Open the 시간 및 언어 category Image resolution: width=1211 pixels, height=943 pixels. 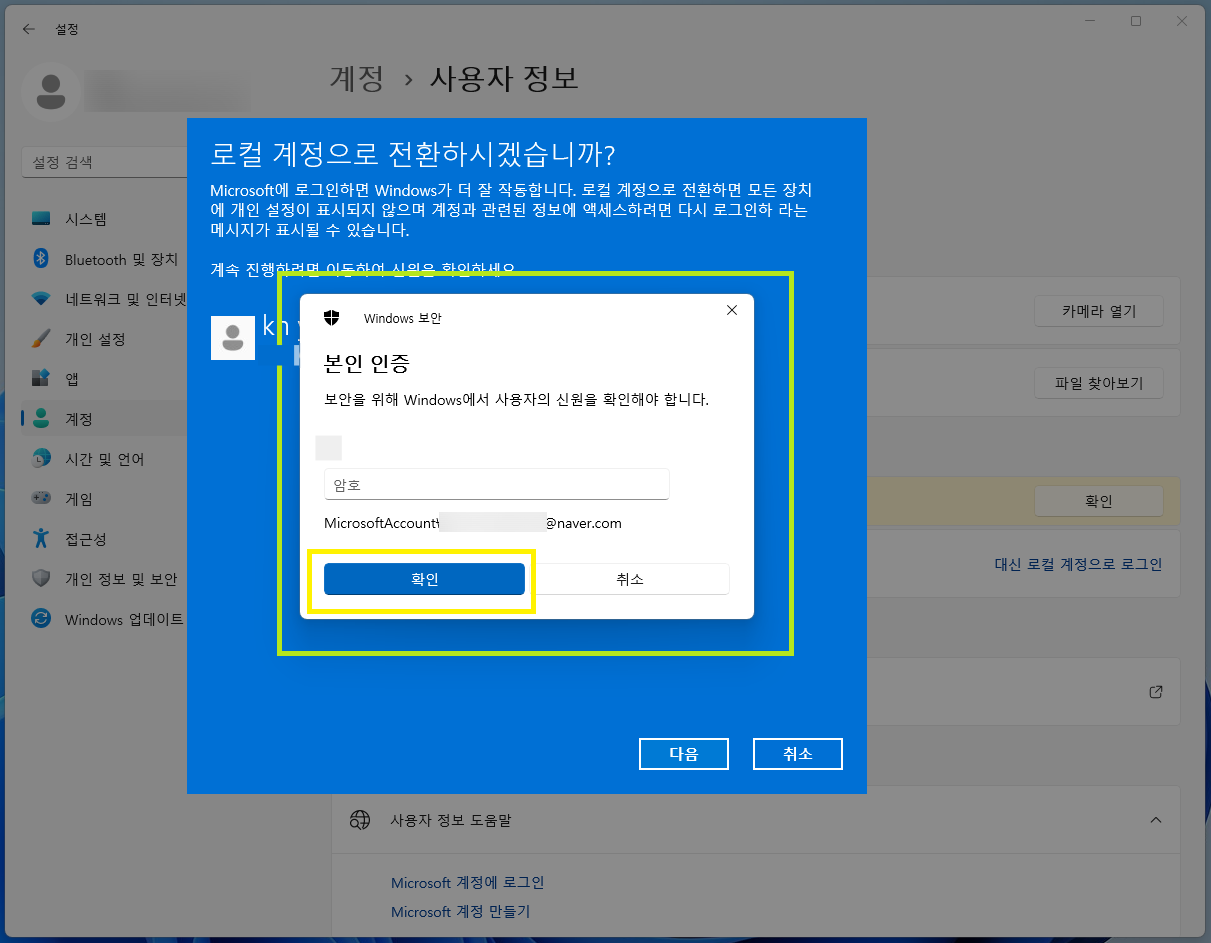[104, 459]
